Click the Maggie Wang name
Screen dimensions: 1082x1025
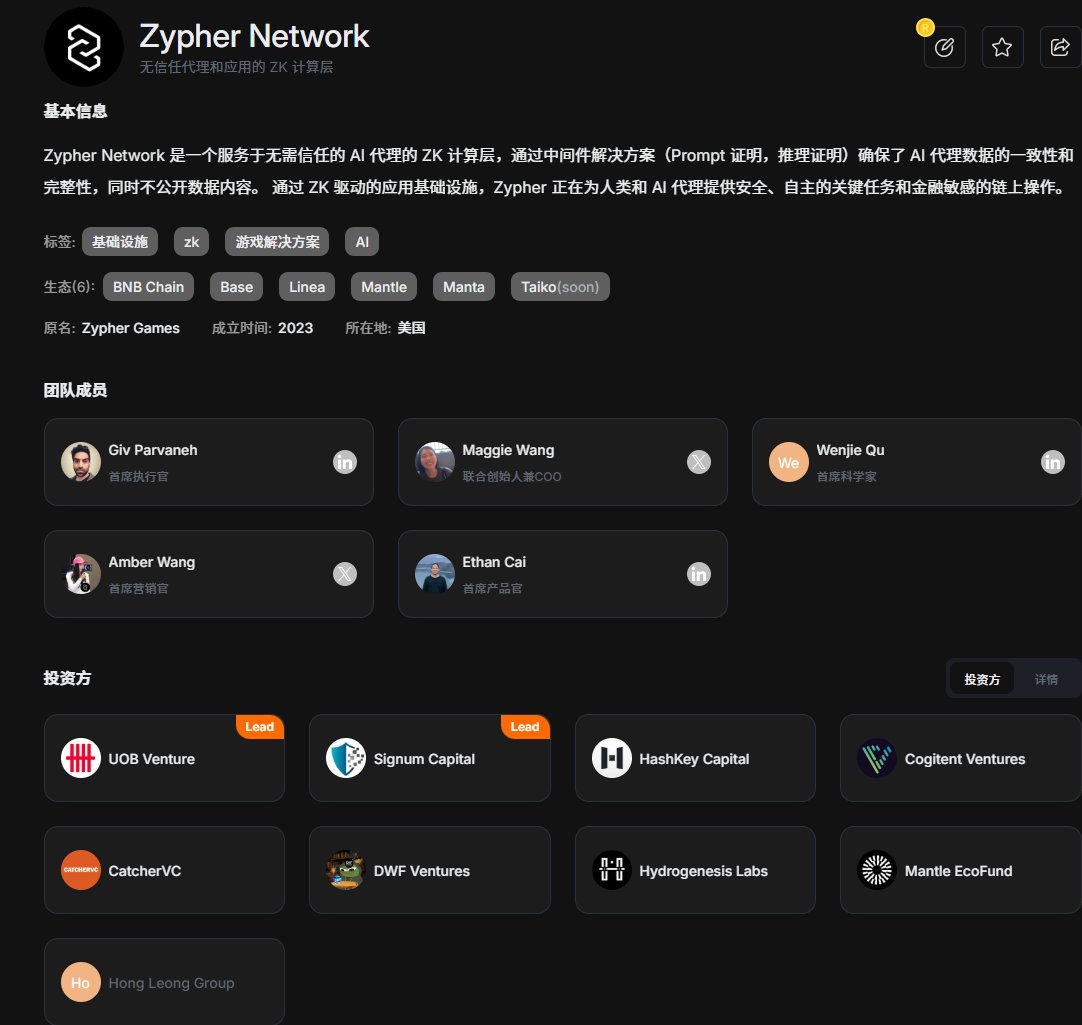coord(508,450)
